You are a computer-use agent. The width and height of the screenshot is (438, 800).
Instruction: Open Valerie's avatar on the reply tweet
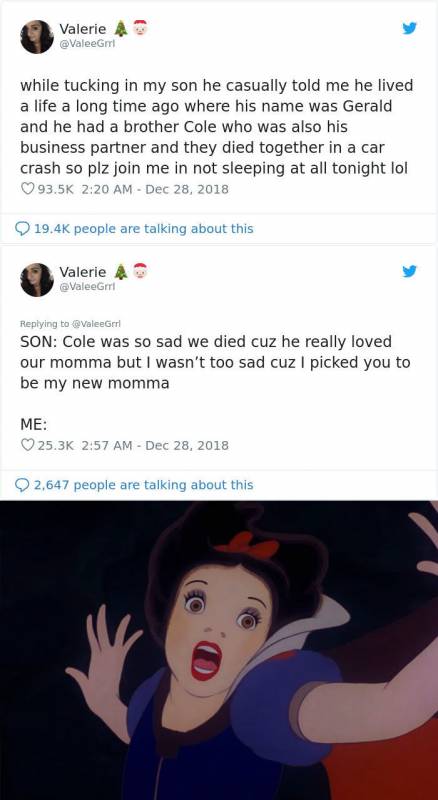37,280
